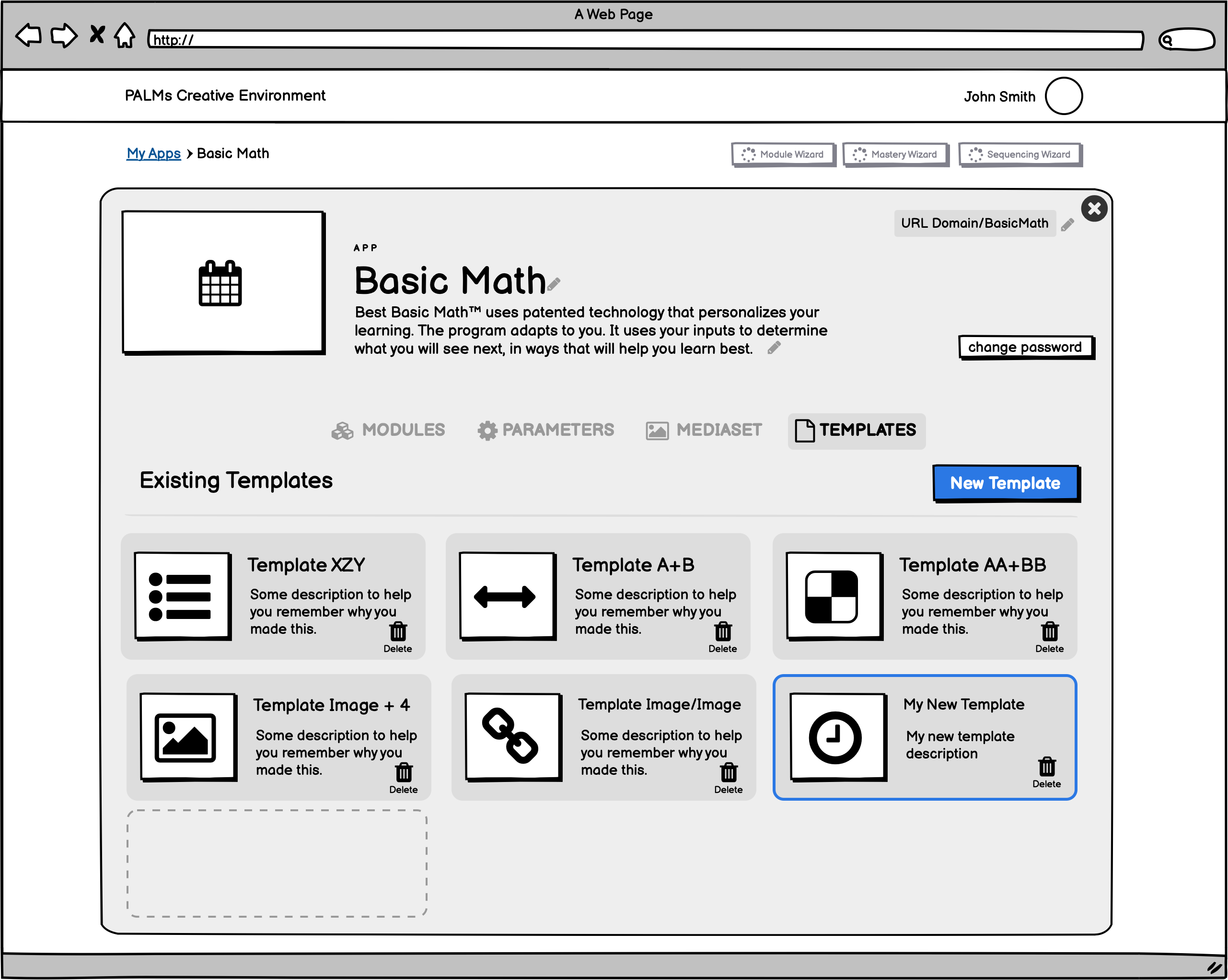
Task: Edit the Basic Math title pencil icon
Action: 554,284
